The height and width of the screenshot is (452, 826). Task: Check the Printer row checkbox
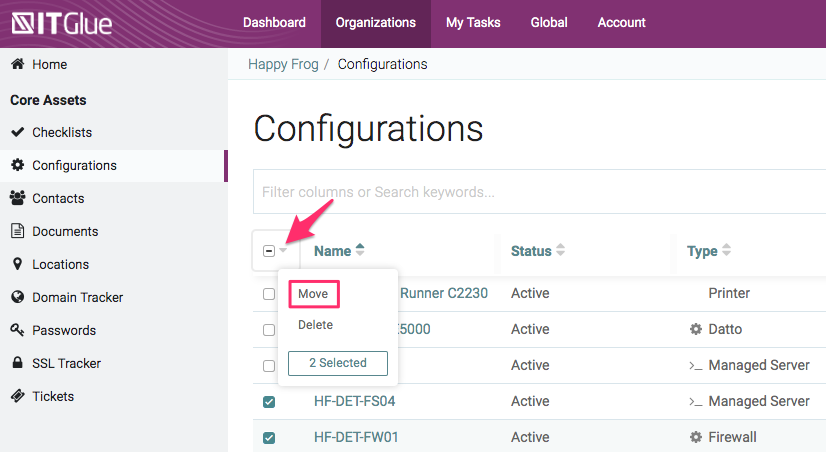(268, 294)
